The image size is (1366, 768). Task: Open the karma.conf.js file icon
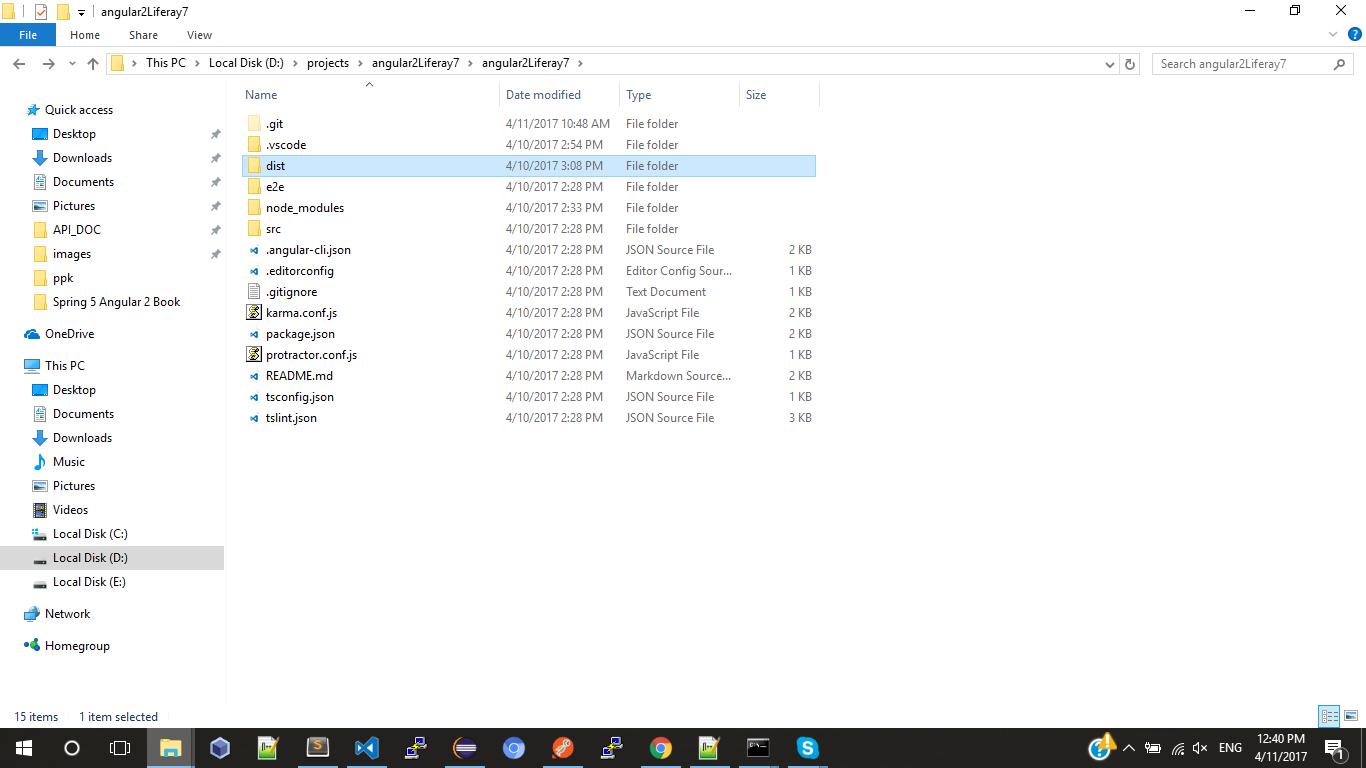click(x=254, y=313)
